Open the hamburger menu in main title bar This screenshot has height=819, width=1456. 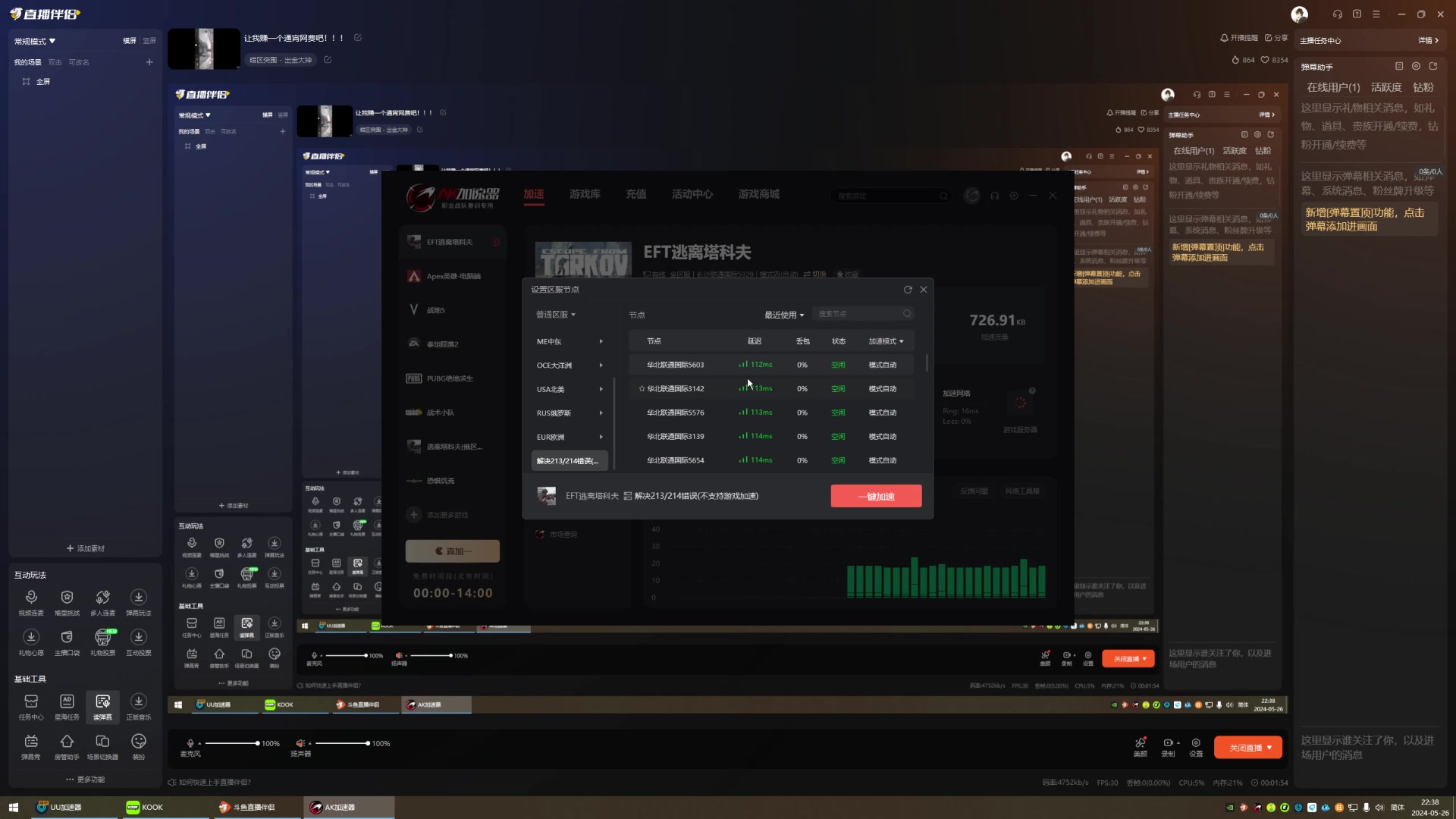click(1376, 14)
